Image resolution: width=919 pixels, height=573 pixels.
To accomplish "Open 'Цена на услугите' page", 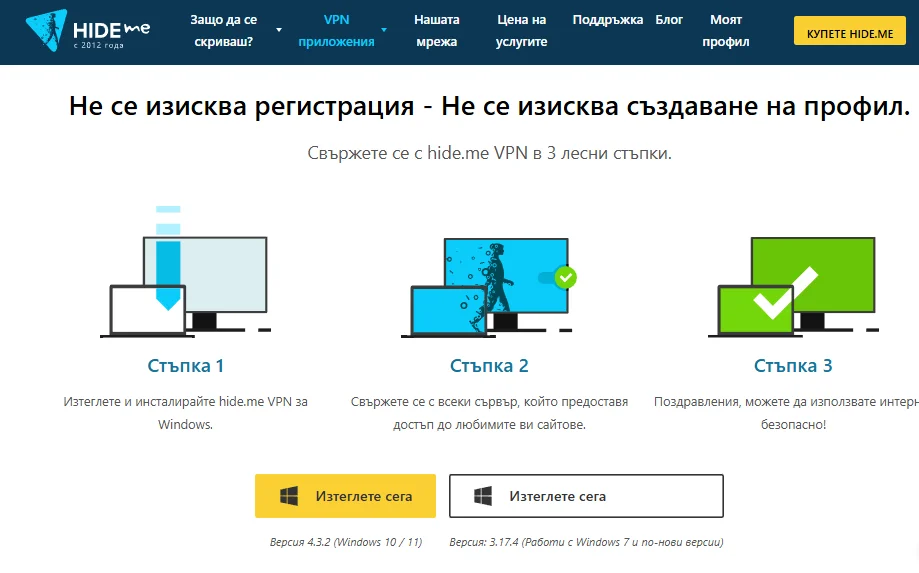I will click(521, 30).
